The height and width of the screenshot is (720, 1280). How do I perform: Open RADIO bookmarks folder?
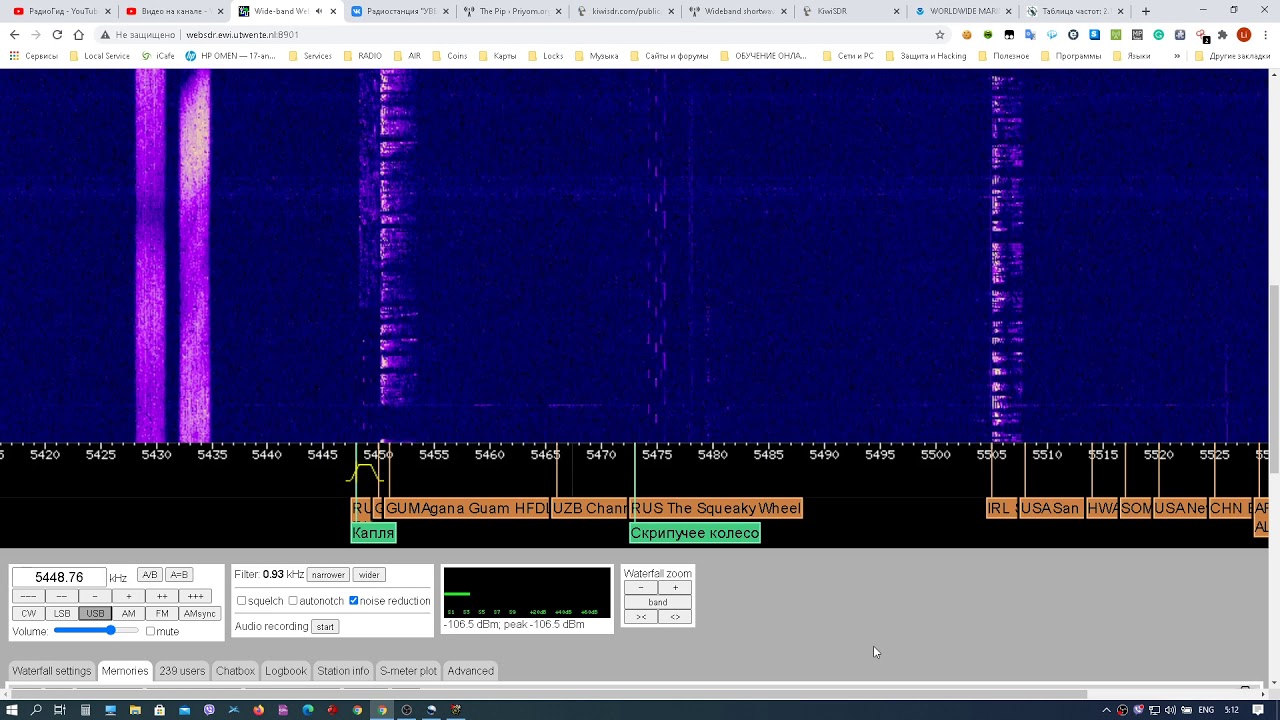(362, 56)
